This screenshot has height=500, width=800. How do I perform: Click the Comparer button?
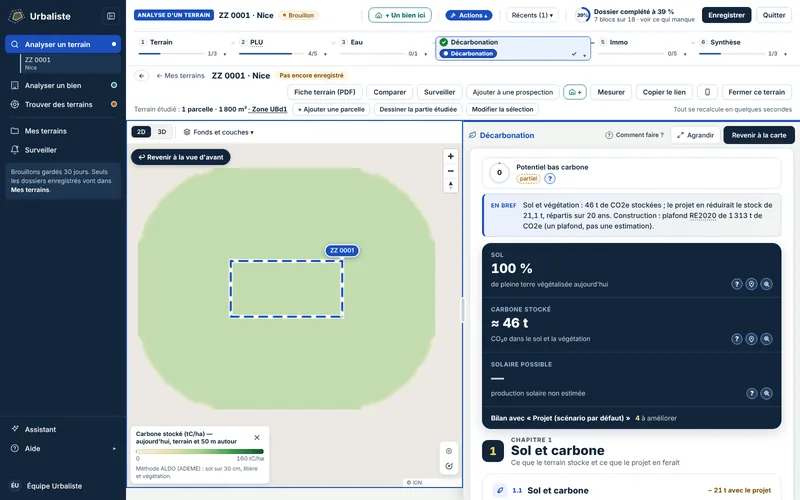pyautogui.click(x=390, y=92)
